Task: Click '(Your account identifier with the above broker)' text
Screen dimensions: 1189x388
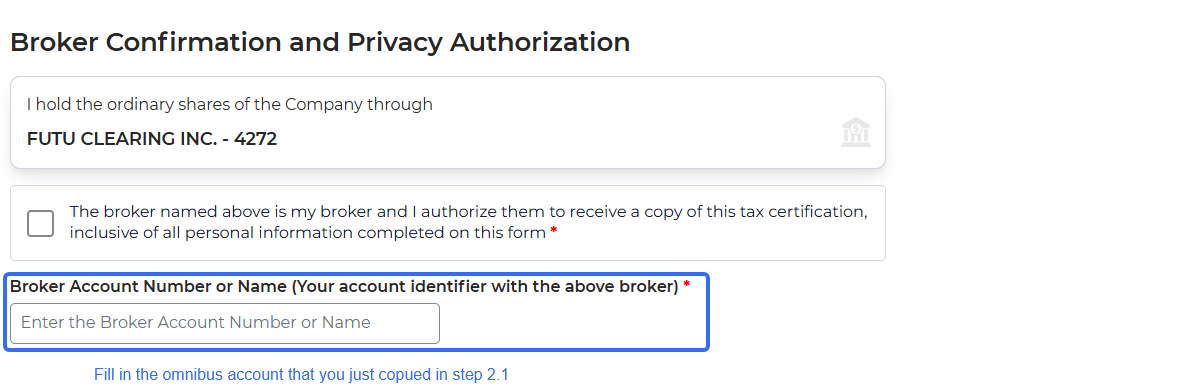Action: click(485, 286)
